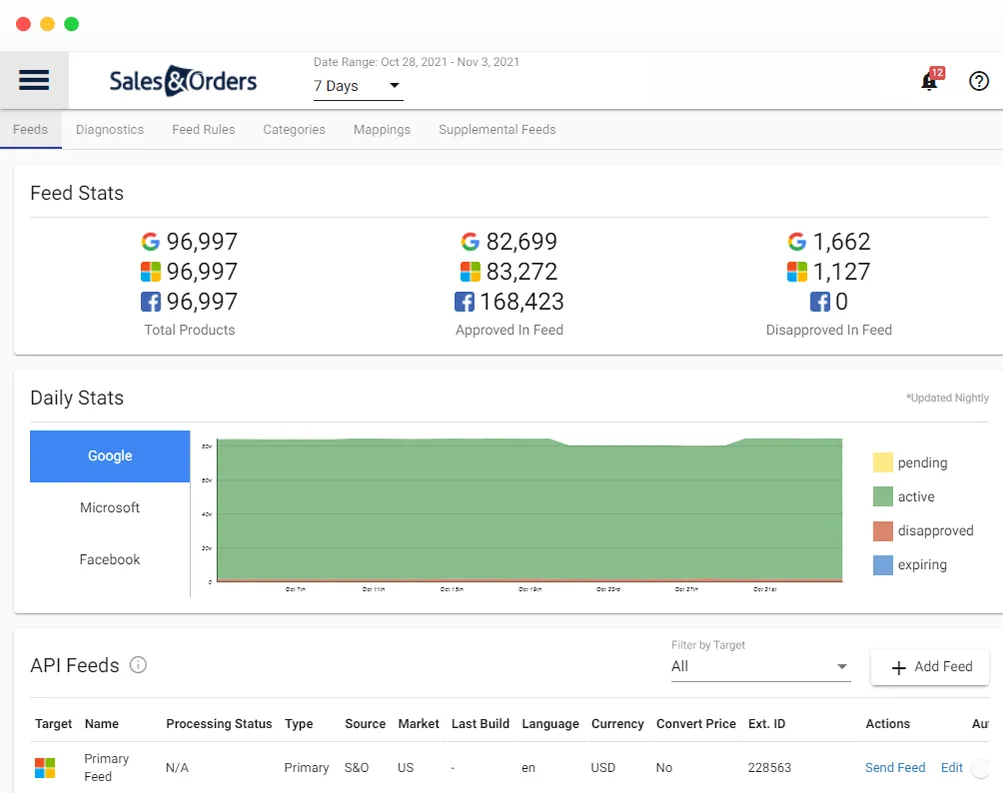
Task: Expand the 7 Days date range dropdown
Action: click(358, 86)
